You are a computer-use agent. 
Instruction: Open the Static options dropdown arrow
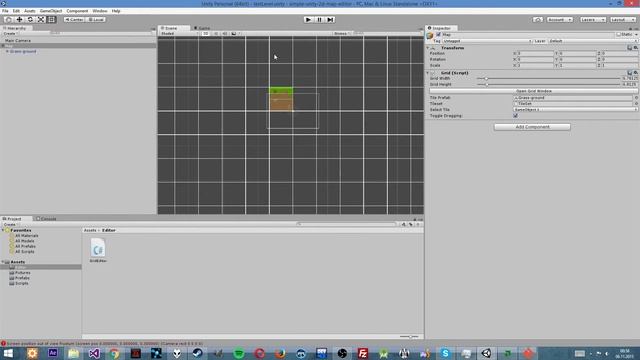(636, 35)
